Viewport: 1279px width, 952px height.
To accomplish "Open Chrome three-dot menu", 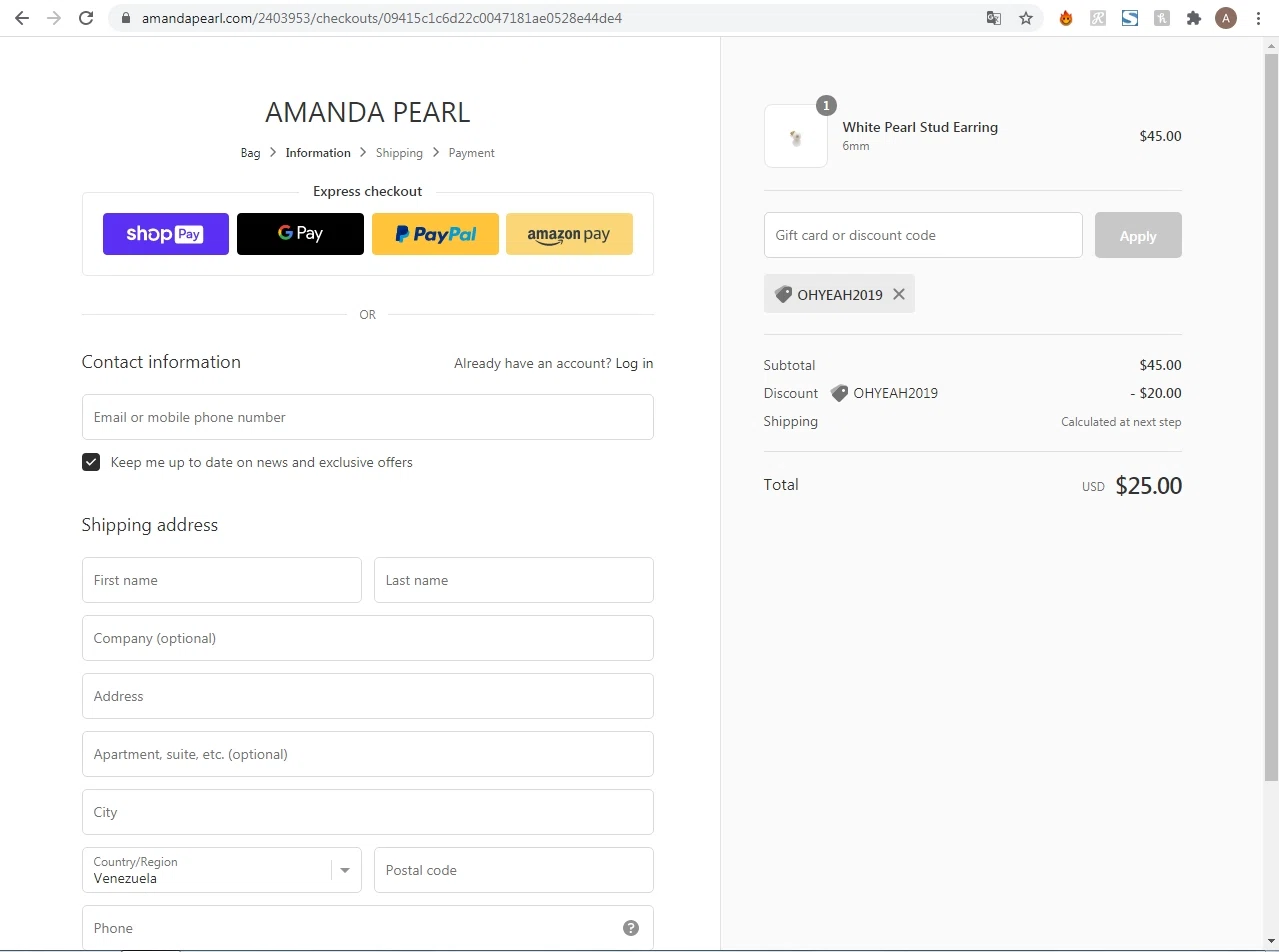I will [x=1258, y=18].
